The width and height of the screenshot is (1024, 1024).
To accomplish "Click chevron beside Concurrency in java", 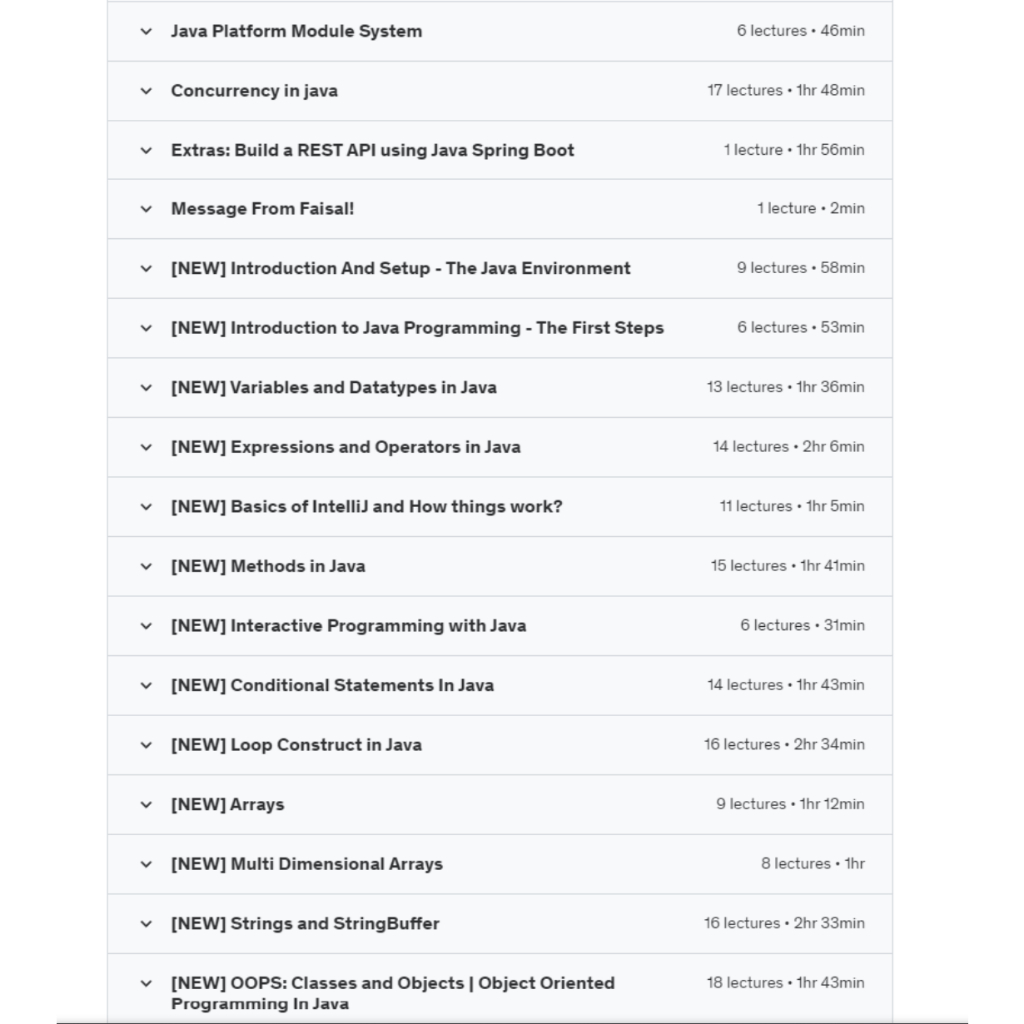I will click(x=146, y=91).
